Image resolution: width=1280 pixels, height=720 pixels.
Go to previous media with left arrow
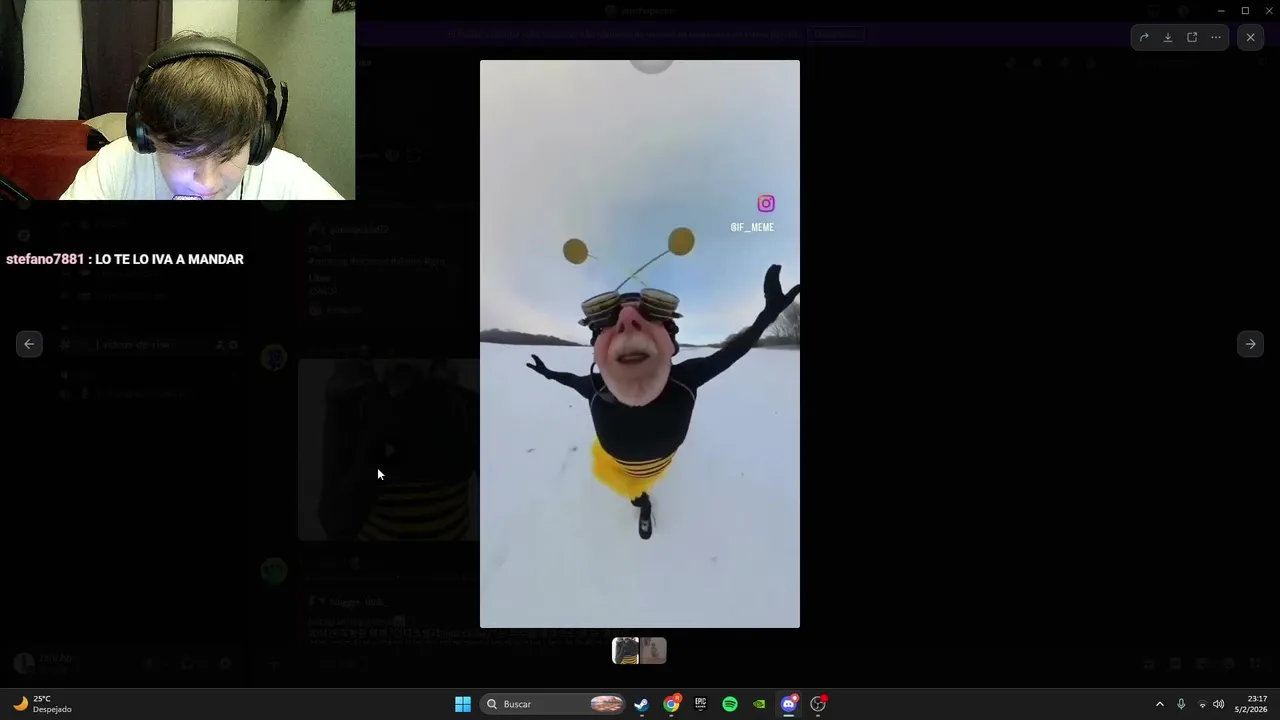(x=29, y=344)
